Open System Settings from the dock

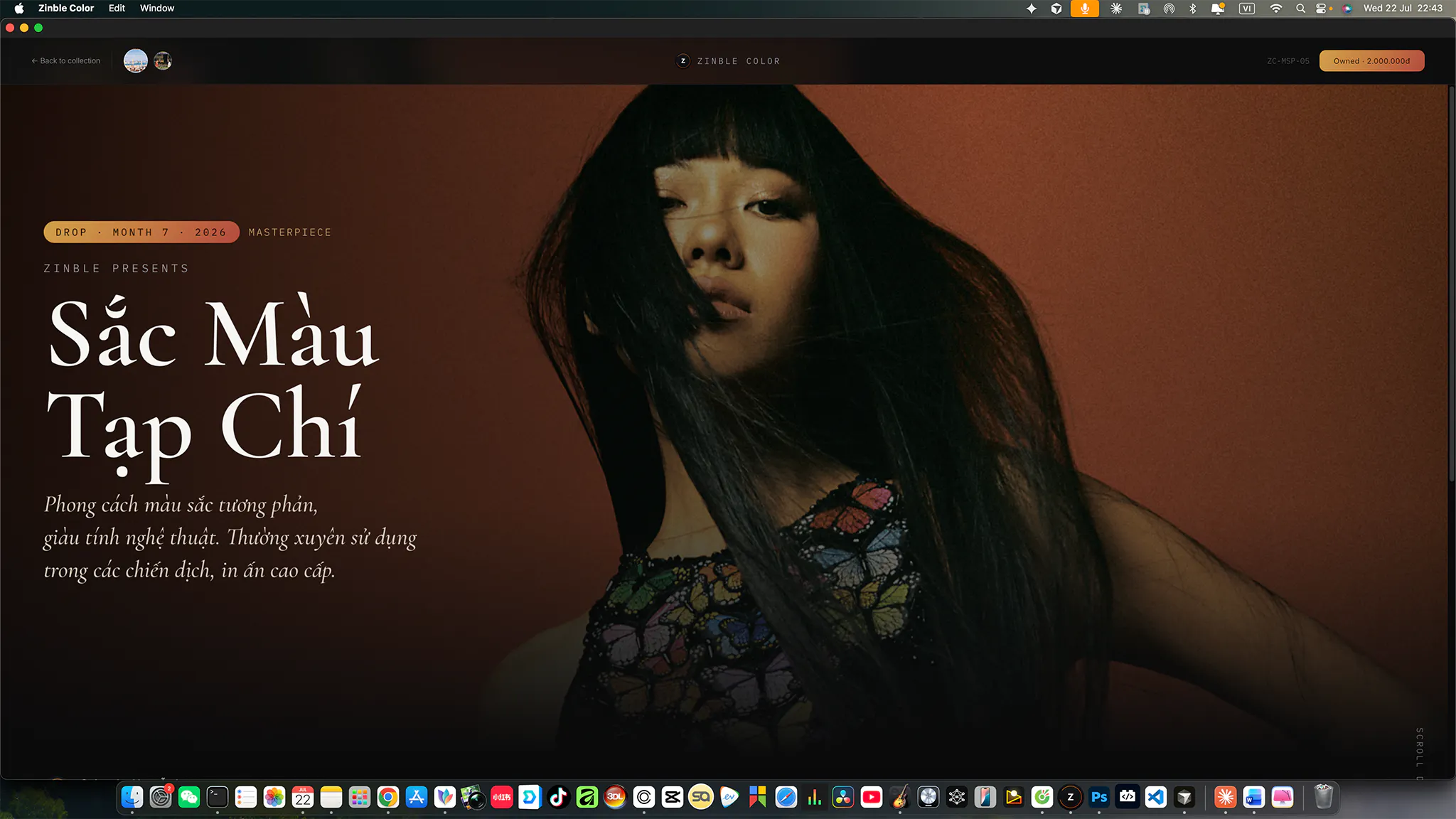pyautogui.click(x=161, y=798)
